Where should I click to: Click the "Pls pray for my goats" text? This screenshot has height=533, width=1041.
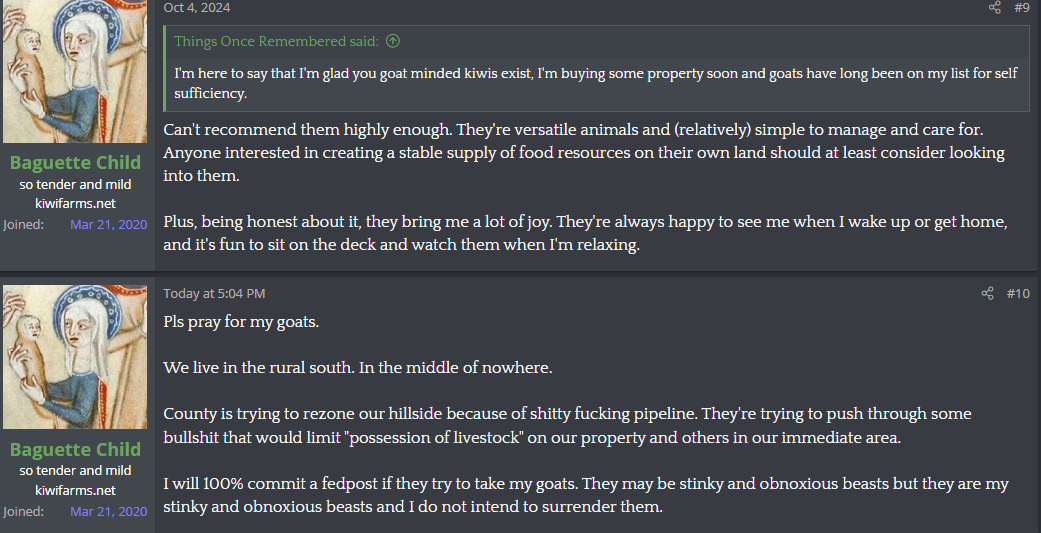[241, 322]
